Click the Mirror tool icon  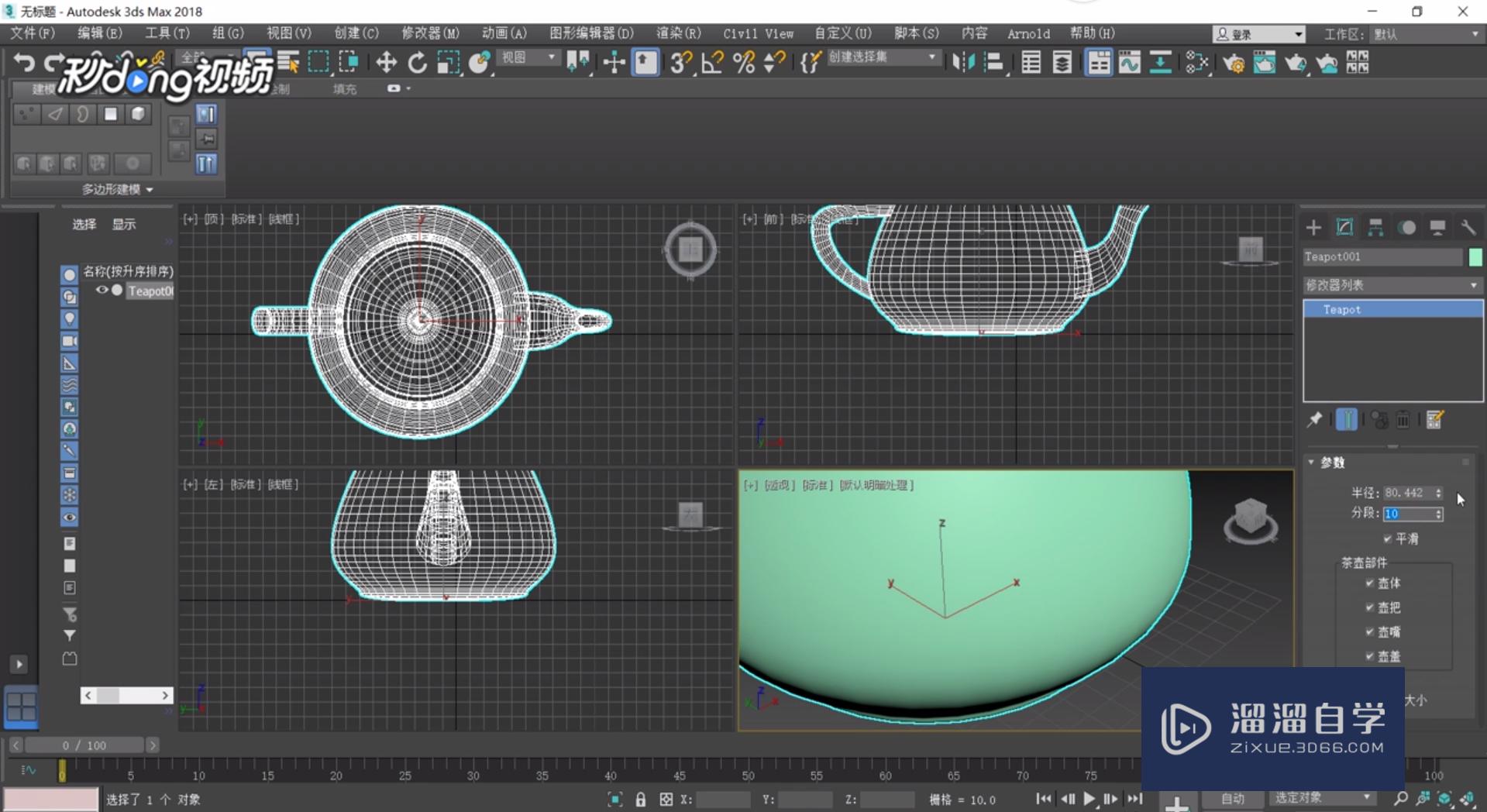pyautogui.click(x=963, y=62)
